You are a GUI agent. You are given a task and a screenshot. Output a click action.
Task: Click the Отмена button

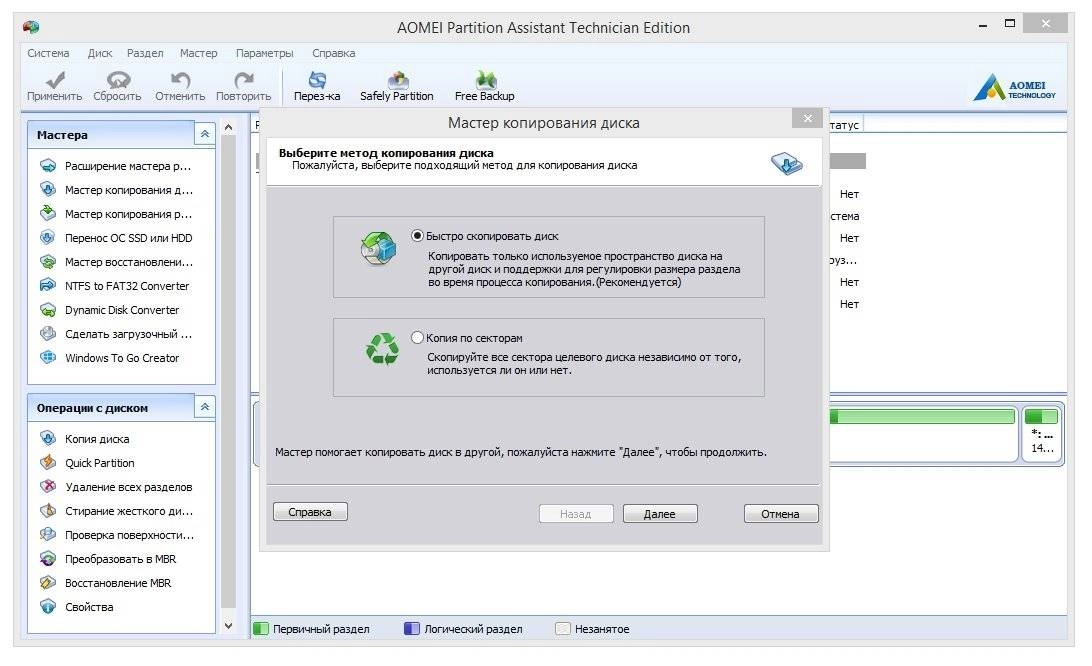(x=780, y=514)
